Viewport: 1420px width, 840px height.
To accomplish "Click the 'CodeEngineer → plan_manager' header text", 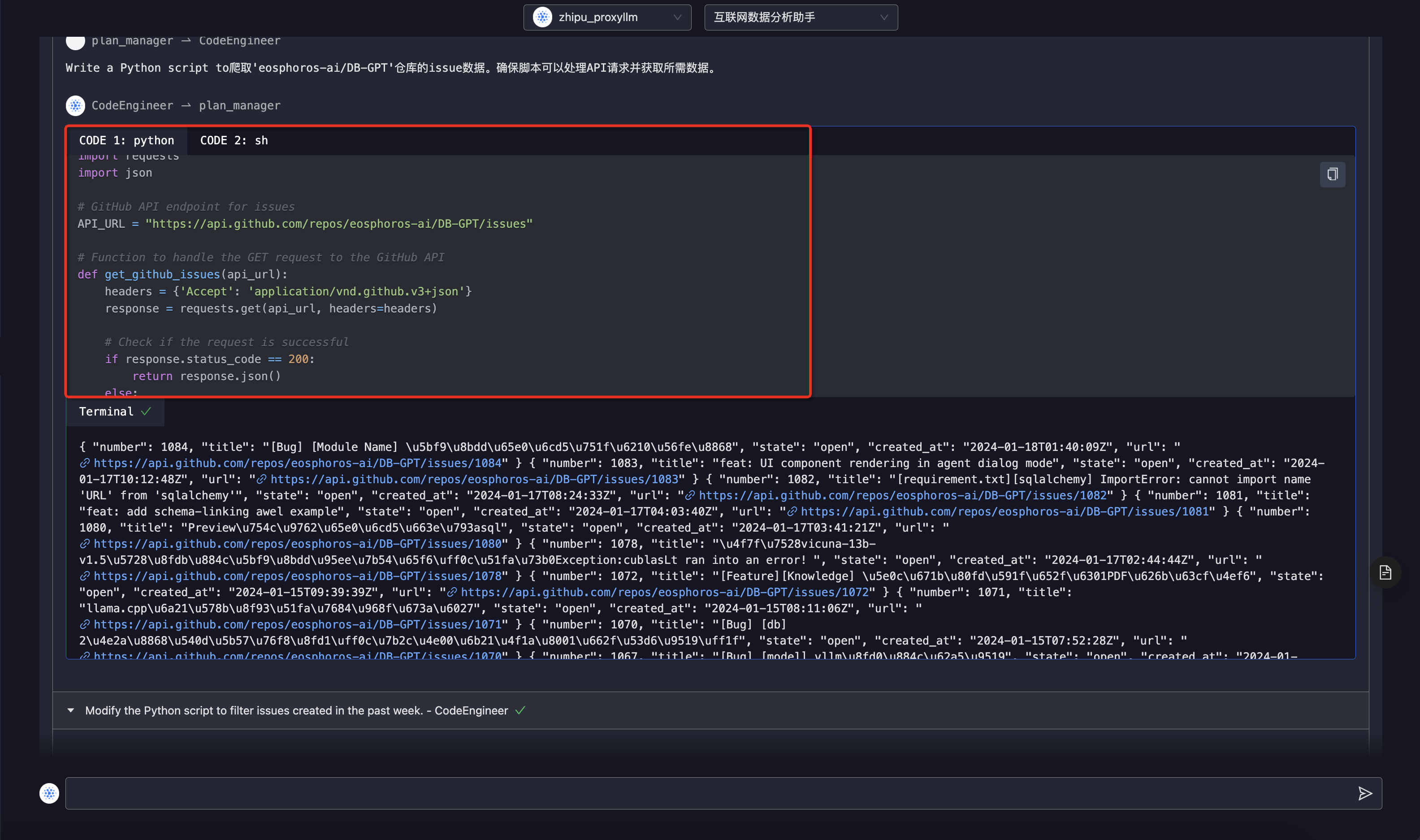I will coord(186,105).
